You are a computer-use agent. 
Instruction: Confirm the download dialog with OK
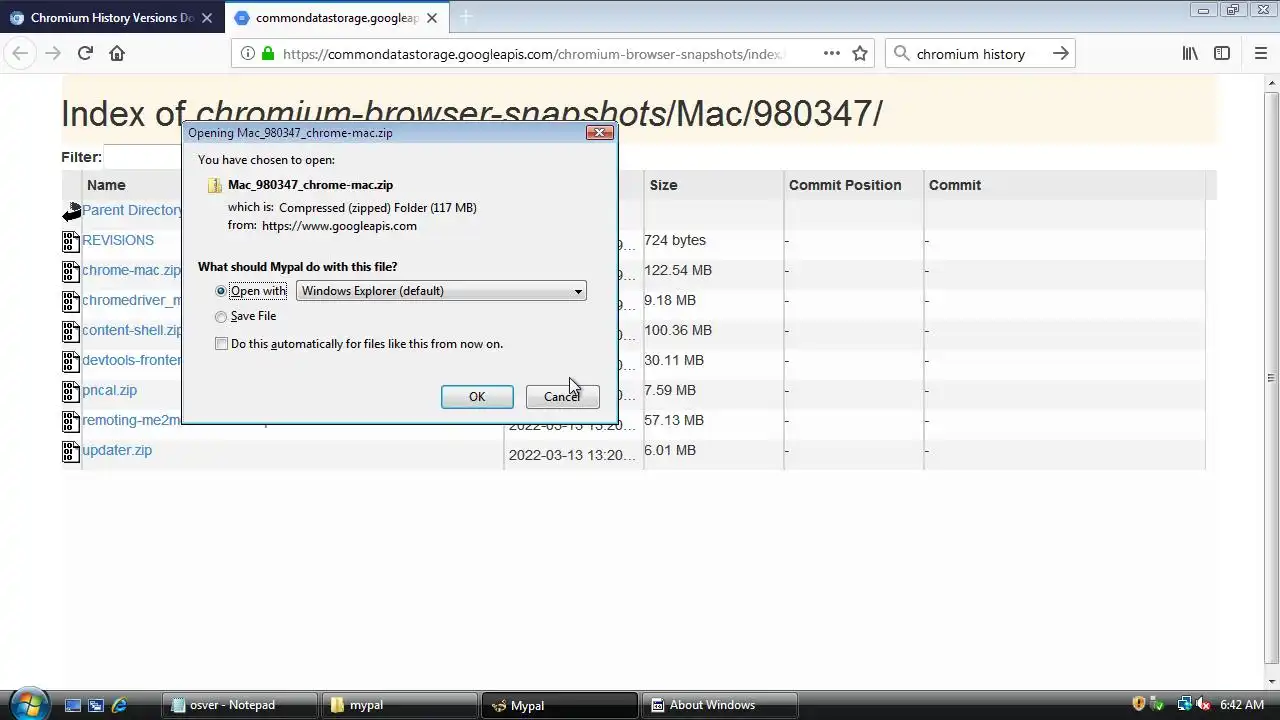(477, 397)
